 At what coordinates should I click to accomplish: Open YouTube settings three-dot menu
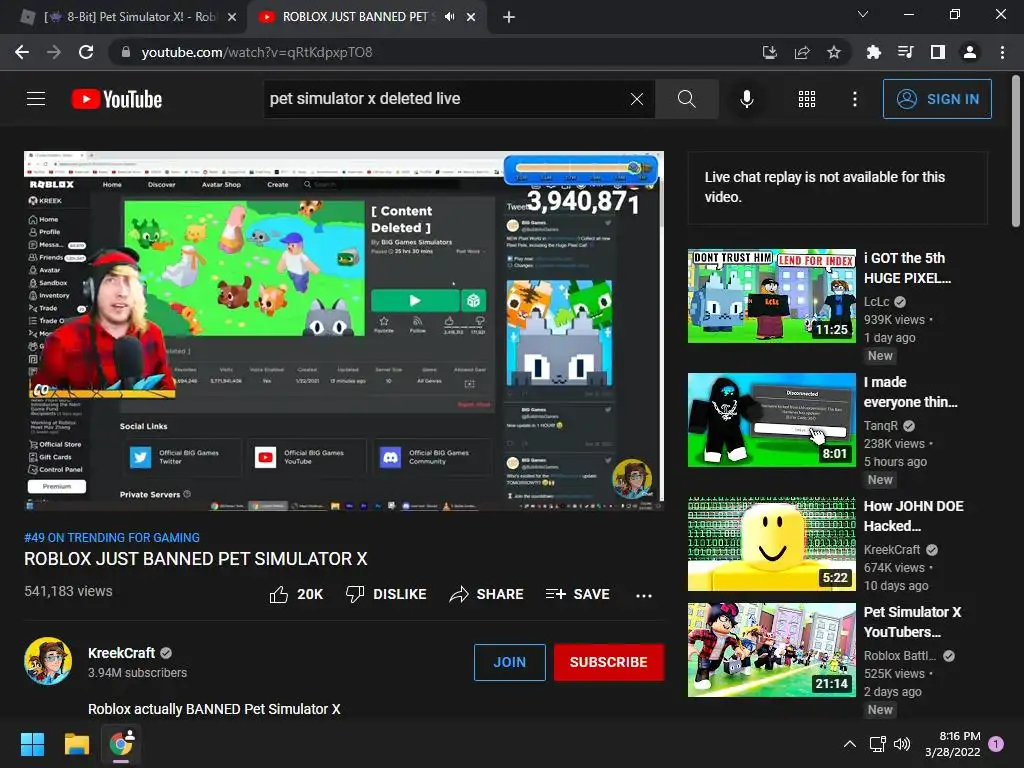point(854,99)
